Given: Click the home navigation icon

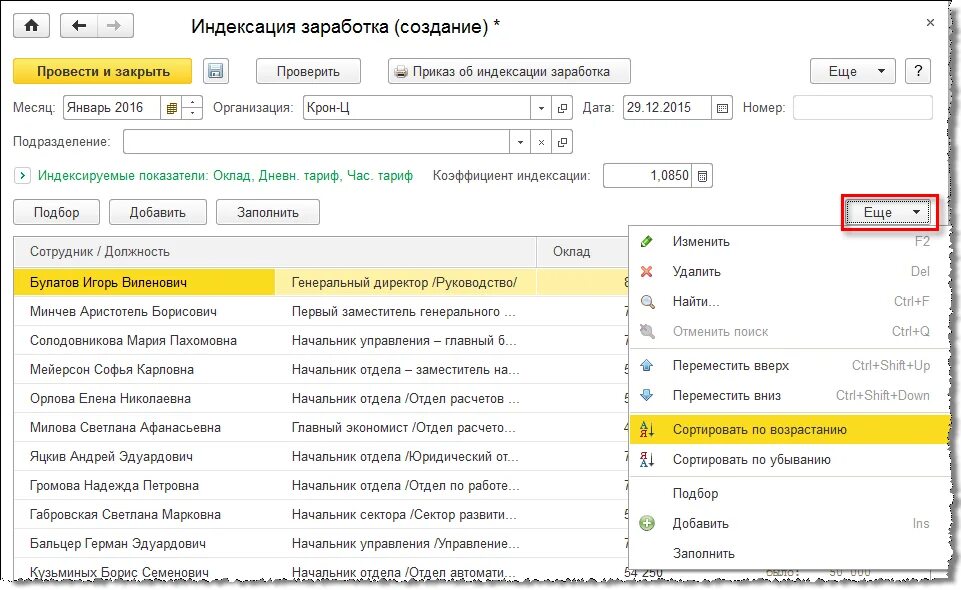Looking at the screenshot, I should (31, 24).
